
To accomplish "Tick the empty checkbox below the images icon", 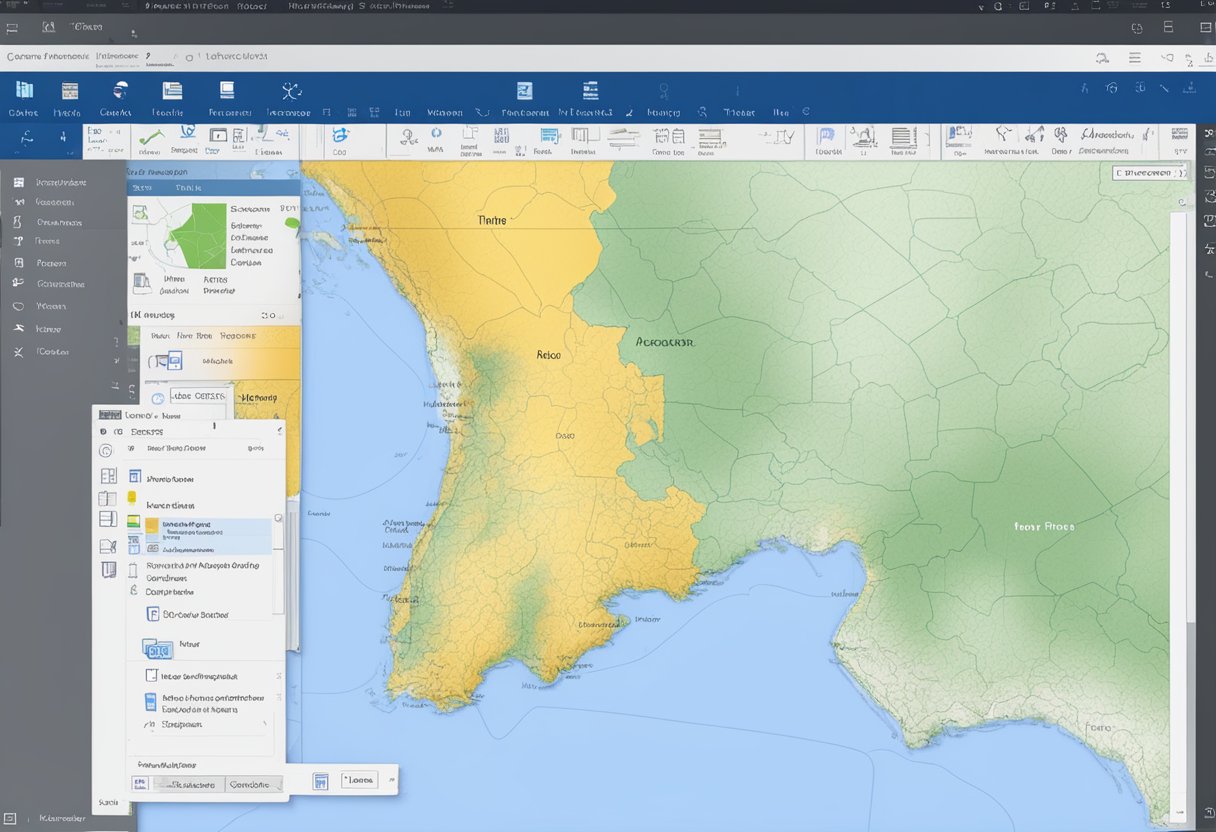I will coord(151,676).
